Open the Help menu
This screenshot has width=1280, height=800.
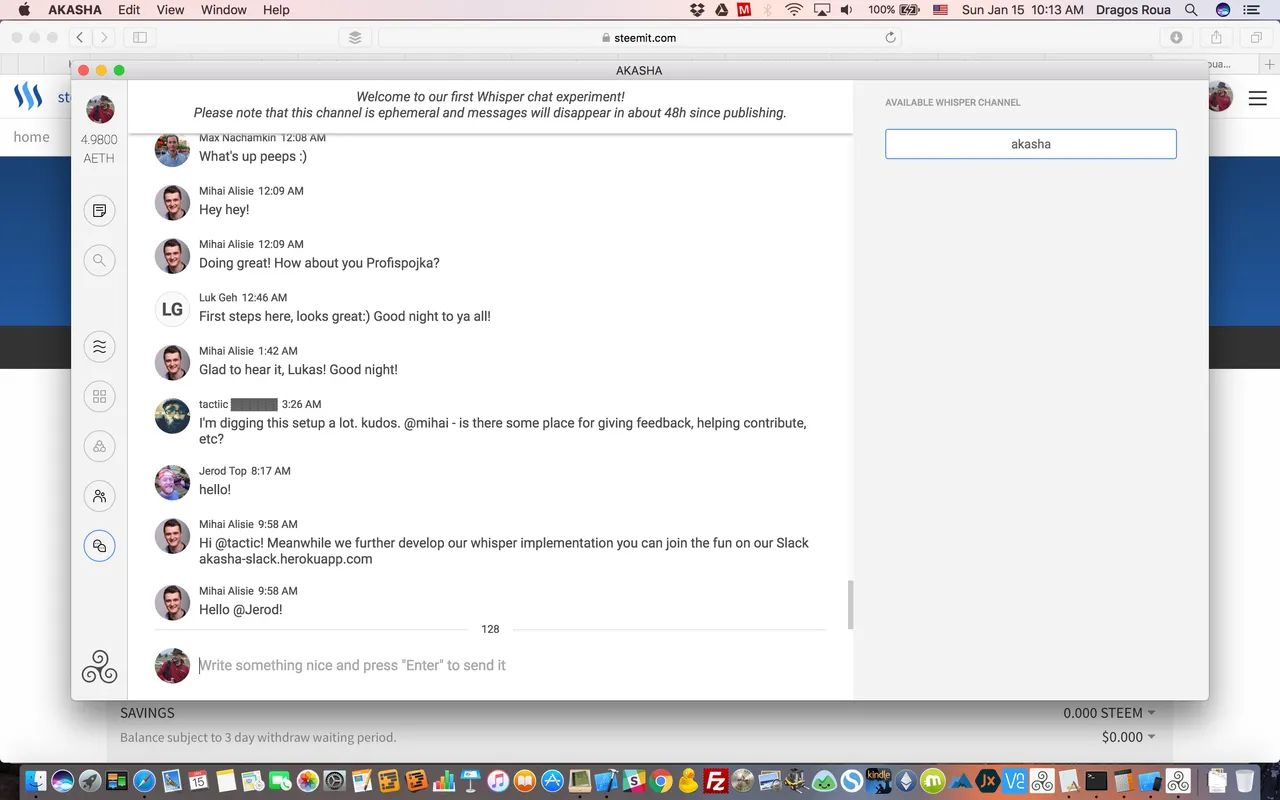276,10
